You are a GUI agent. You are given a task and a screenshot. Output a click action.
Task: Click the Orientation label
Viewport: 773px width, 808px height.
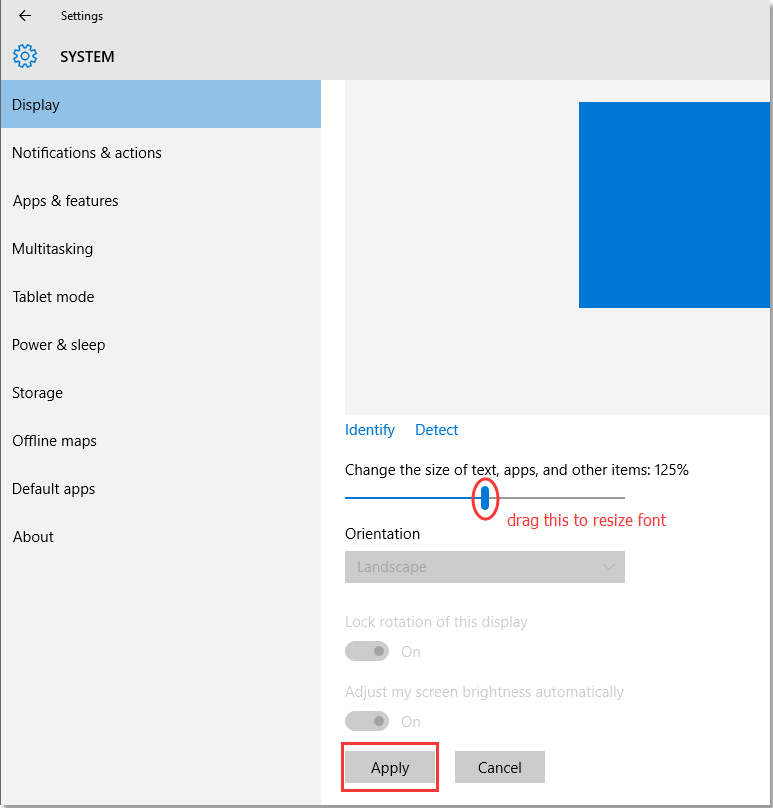[382, 533]
